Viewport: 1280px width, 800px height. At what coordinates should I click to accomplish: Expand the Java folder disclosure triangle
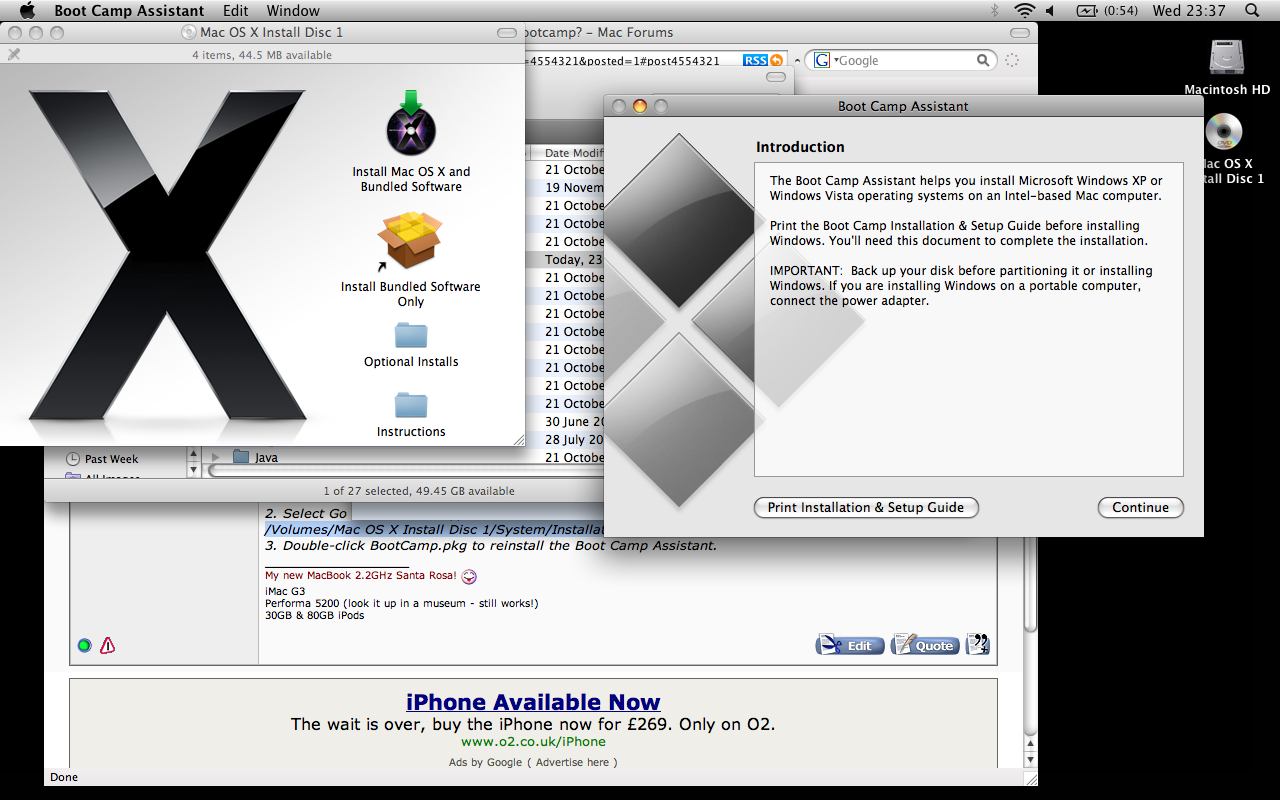coord(215,457)
